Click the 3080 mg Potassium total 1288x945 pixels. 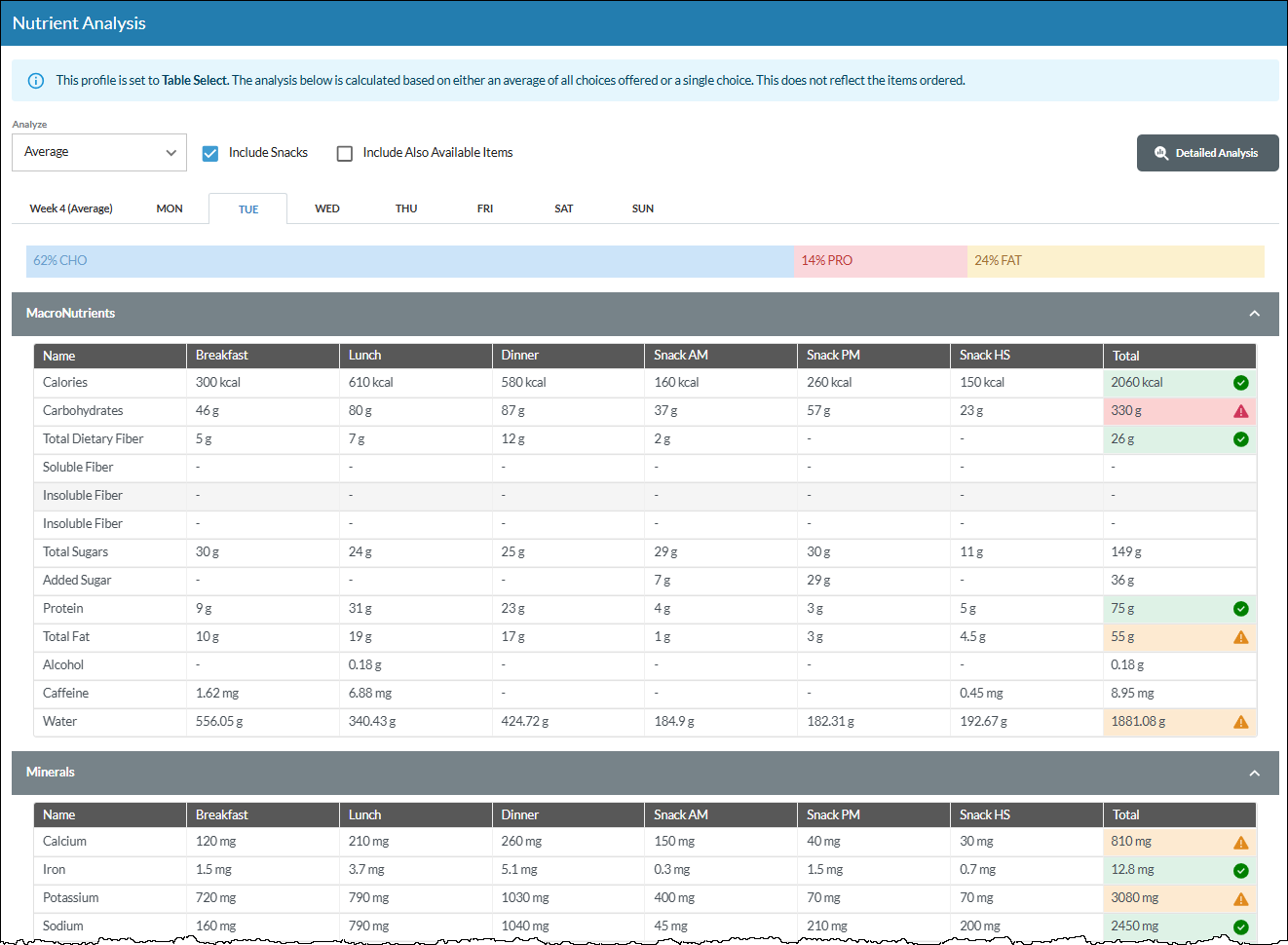(x=1135, y=898)
